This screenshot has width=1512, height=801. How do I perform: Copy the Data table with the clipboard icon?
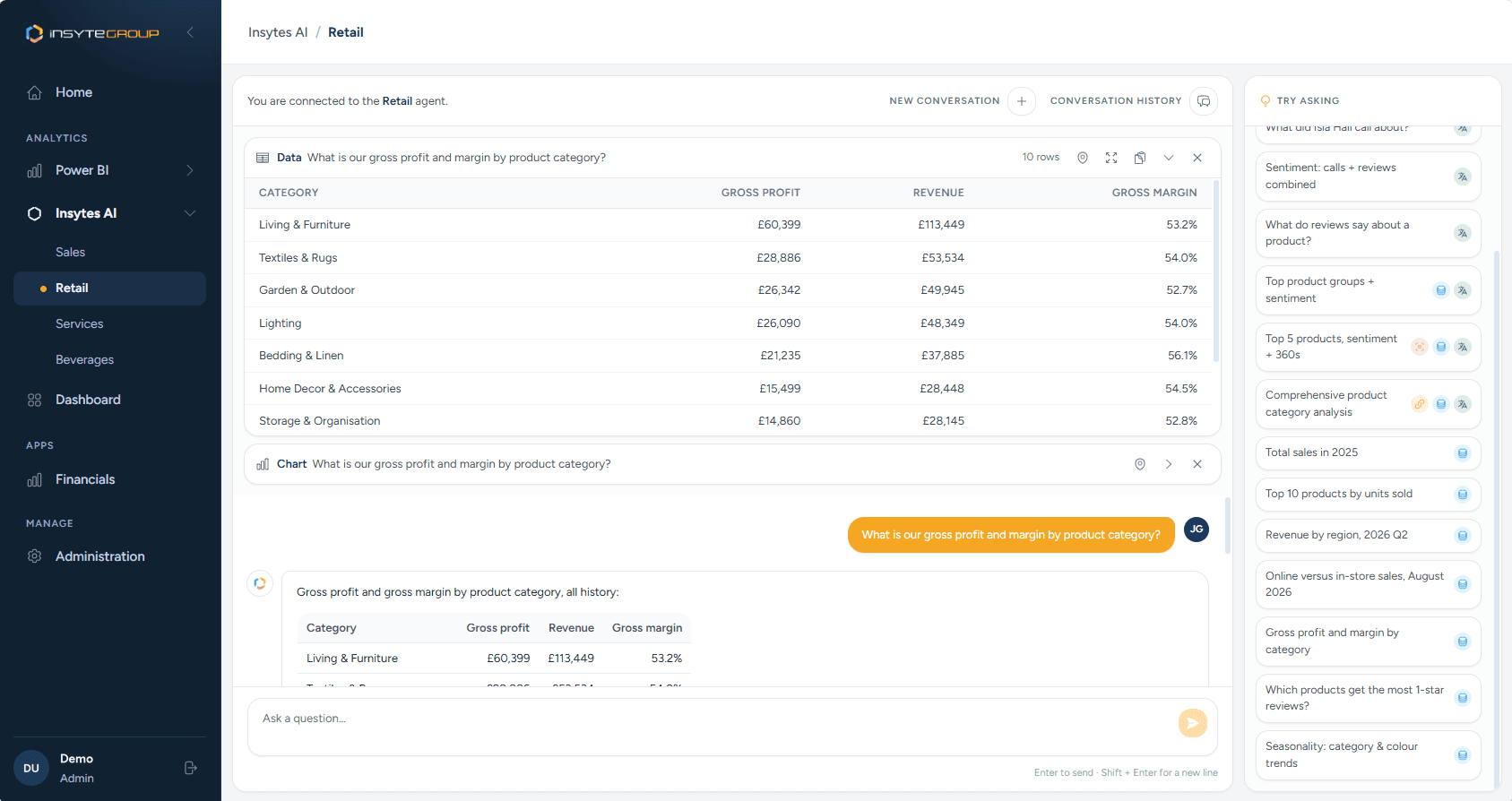(1140, 158)
